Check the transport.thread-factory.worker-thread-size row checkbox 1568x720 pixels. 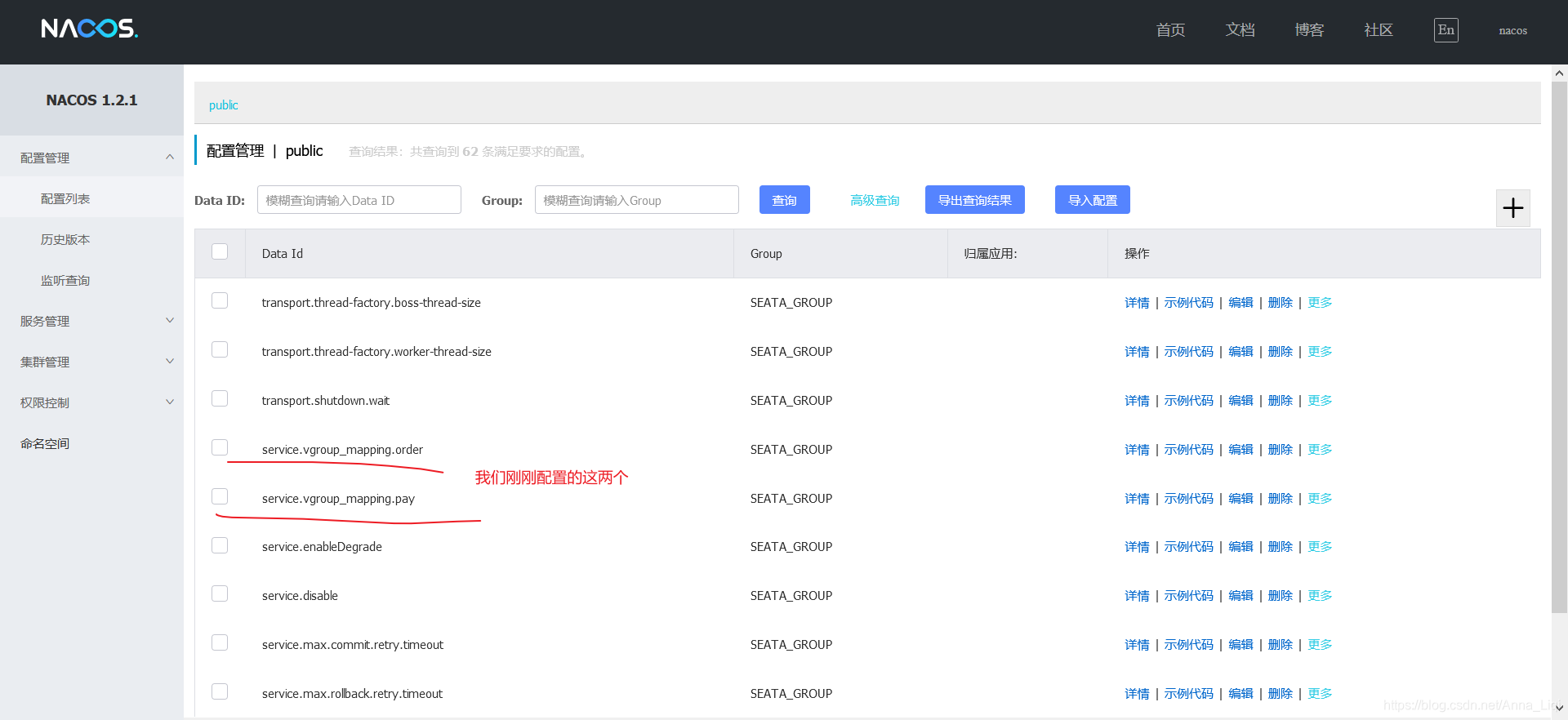[x=220, y=349]
